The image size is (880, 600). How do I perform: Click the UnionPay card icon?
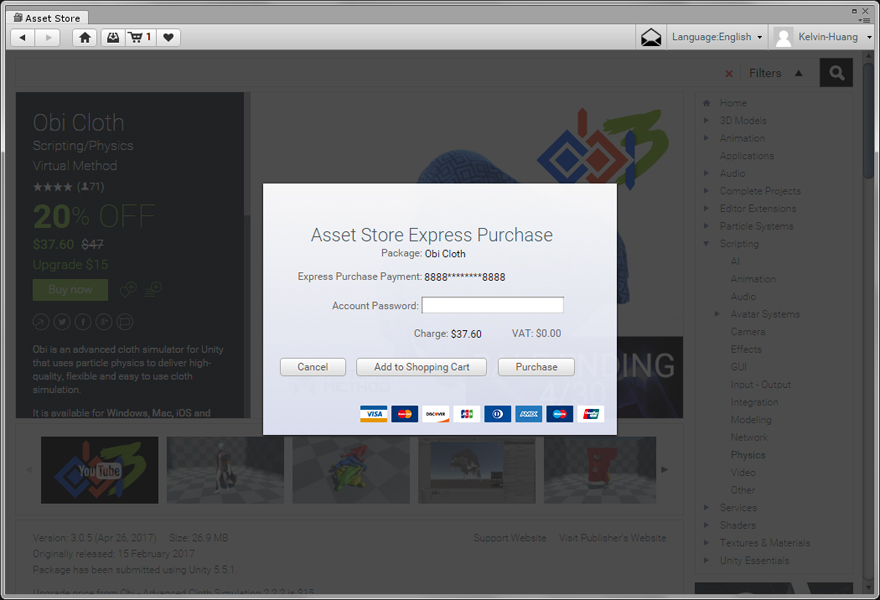click(590, 414)
